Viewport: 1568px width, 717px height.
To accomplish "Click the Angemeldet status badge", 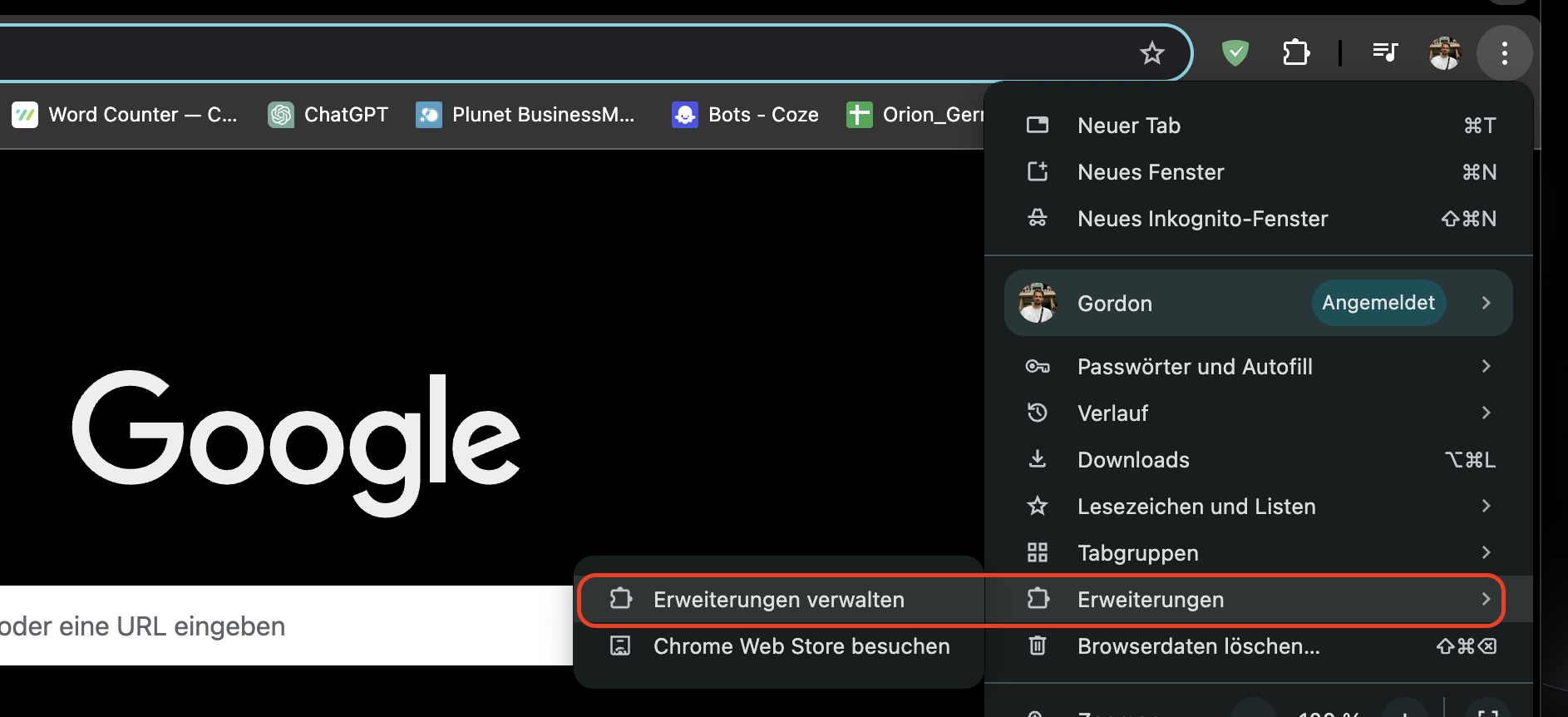I will pyautogui.click(x=1378, y=303).
